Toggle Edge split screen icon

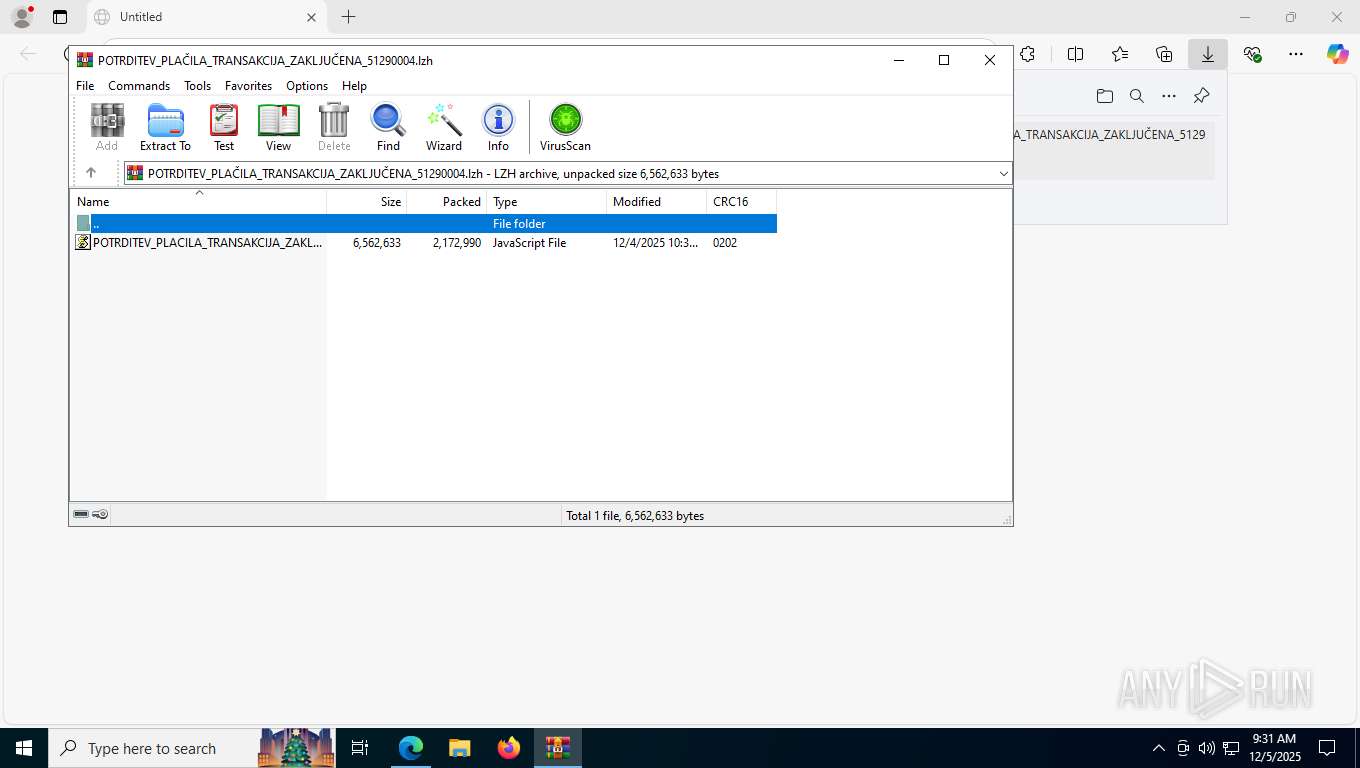point(1076,54)
